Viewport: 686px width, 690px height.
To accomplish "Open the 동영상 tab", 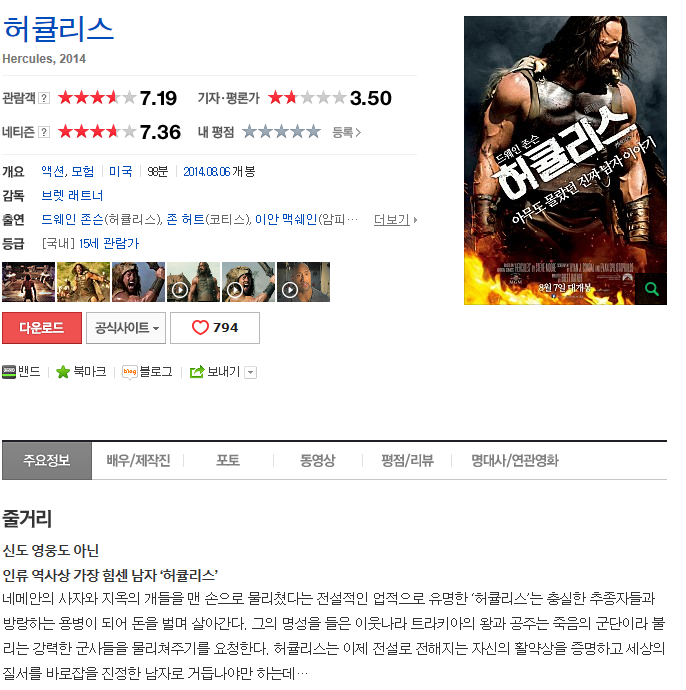I will 317,461.
